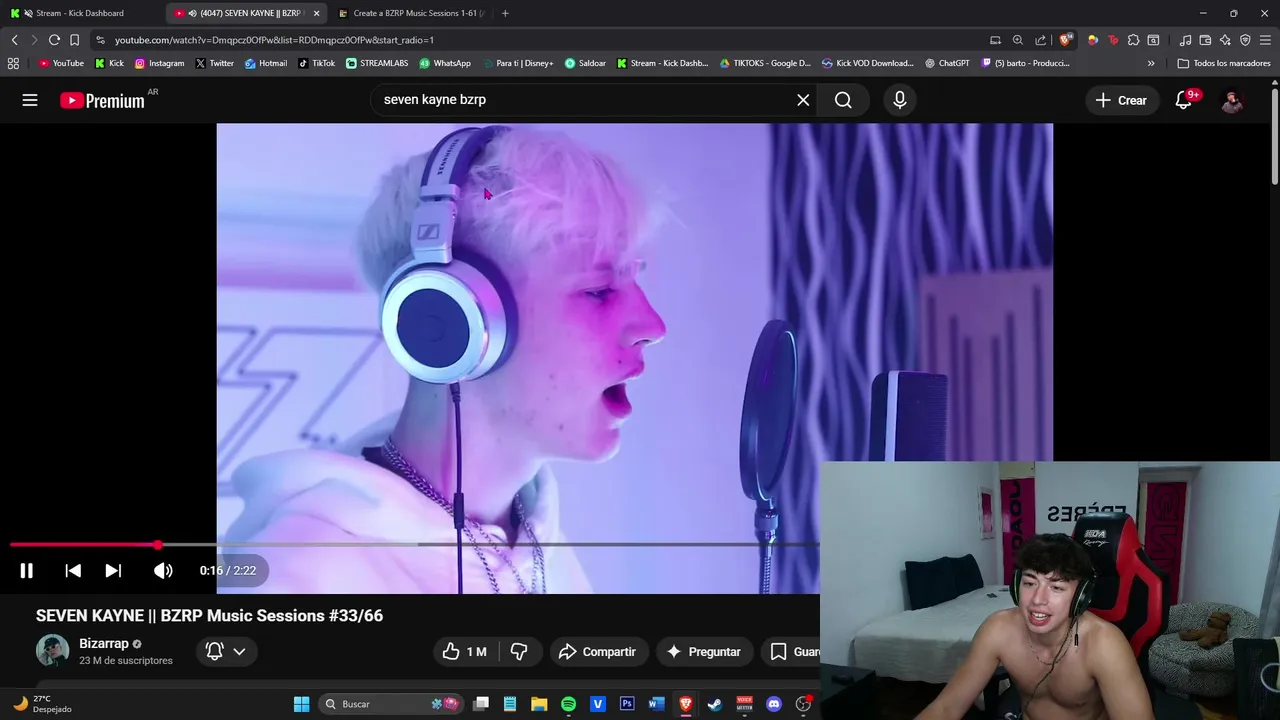
Task: Click the magnifier search button
Action: tap(843, 100)
